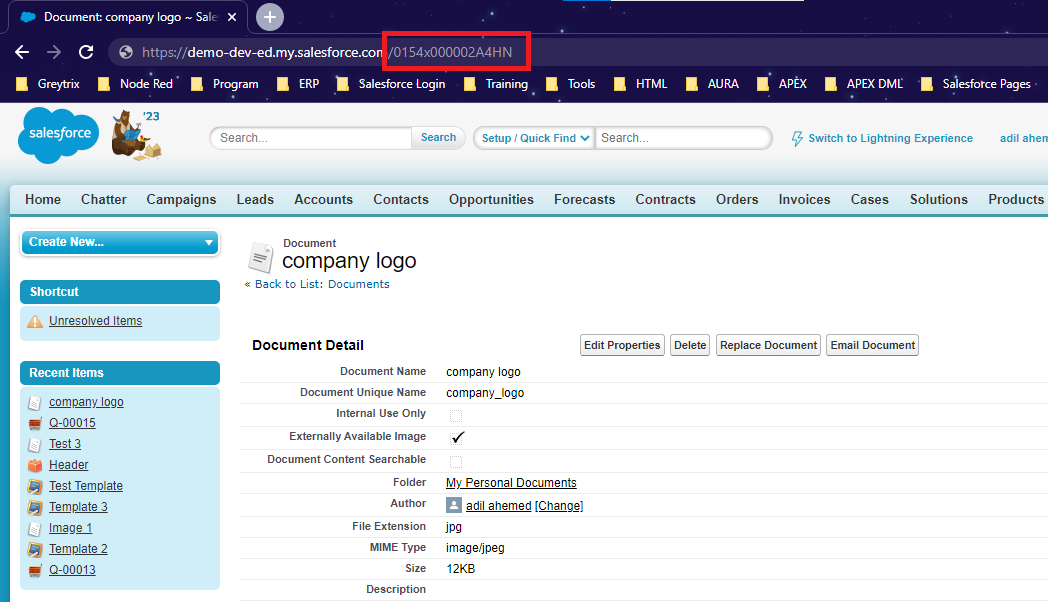
Task: Click the Salesforce Login bookmark folder icon
Action: [343, 84]
